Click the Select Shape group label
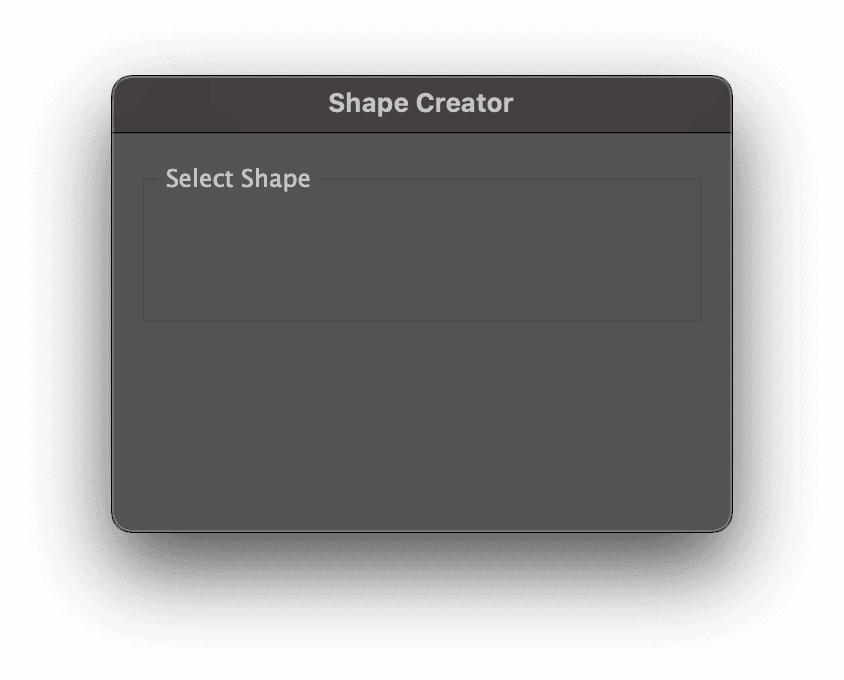The image size is (844, 680). pyautogui.click(x=238, y=179)
